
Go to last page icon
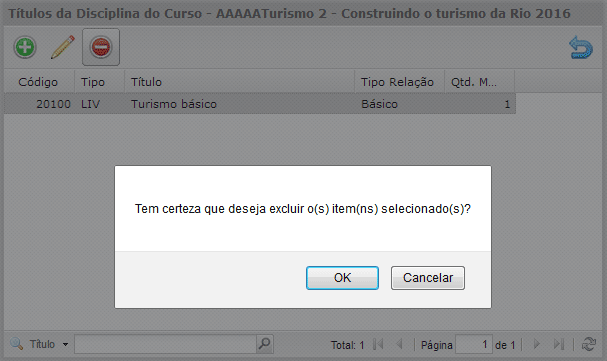click(559, 344)
